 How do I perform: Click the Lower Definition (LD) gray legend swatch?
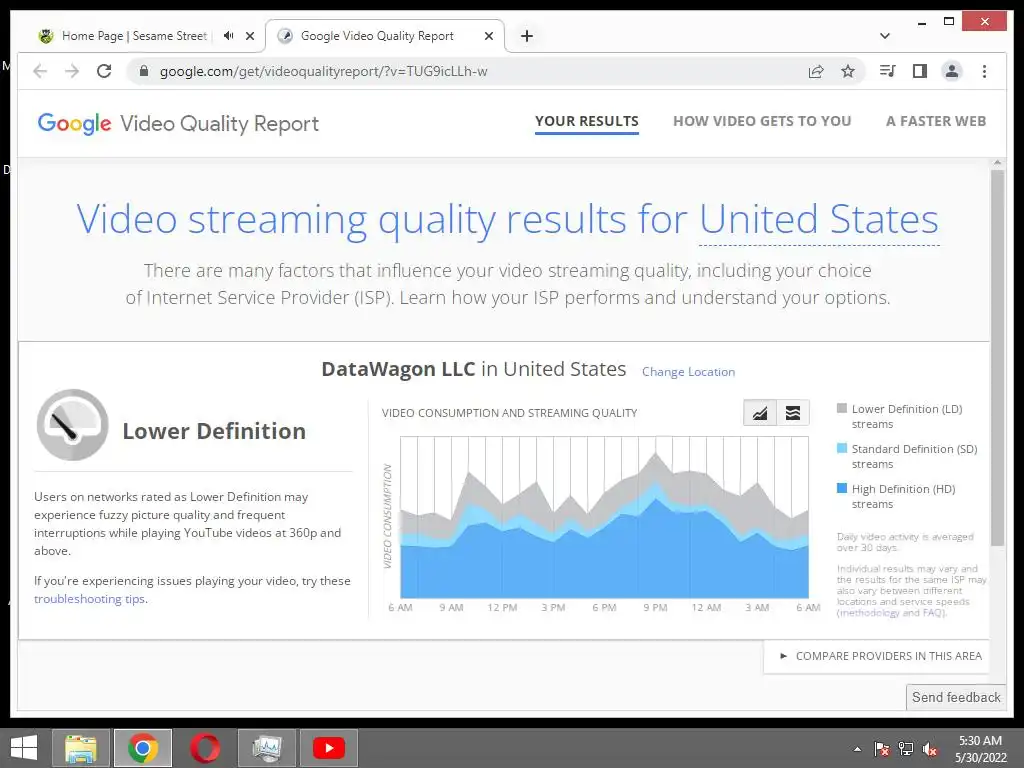pos(842,408)
